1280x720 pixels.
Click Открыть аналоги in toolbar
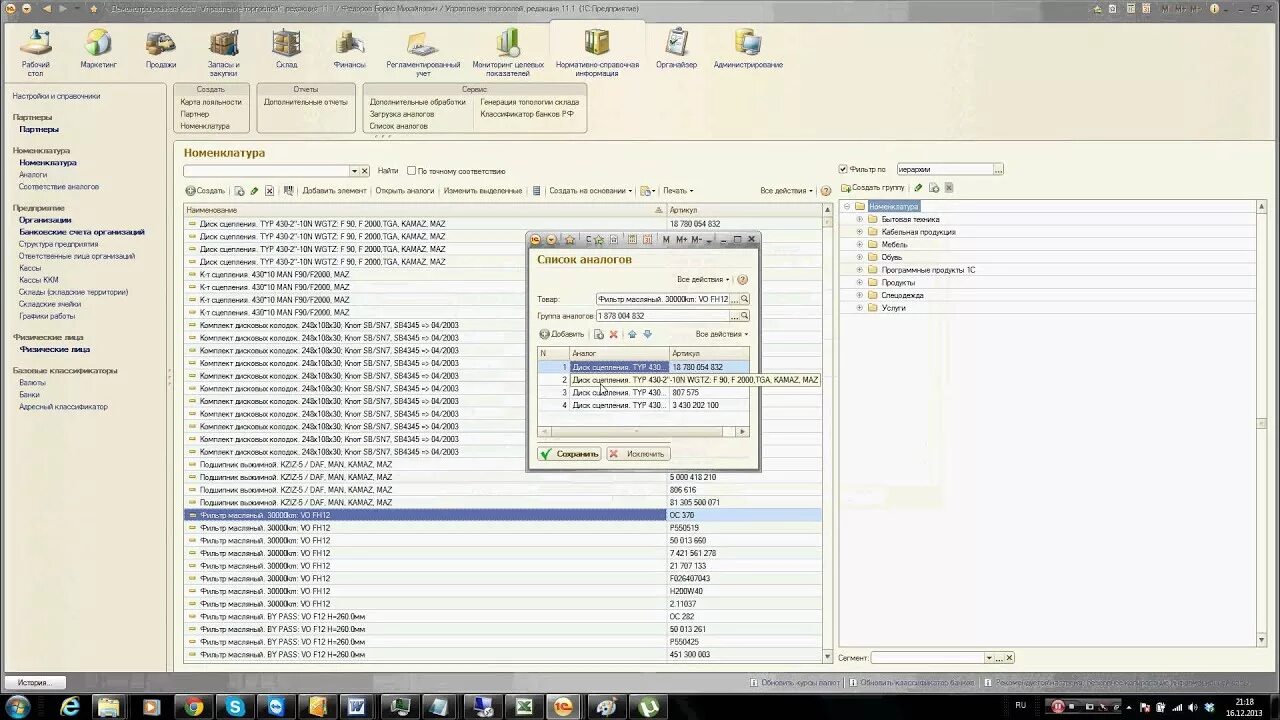click(405, 191)
